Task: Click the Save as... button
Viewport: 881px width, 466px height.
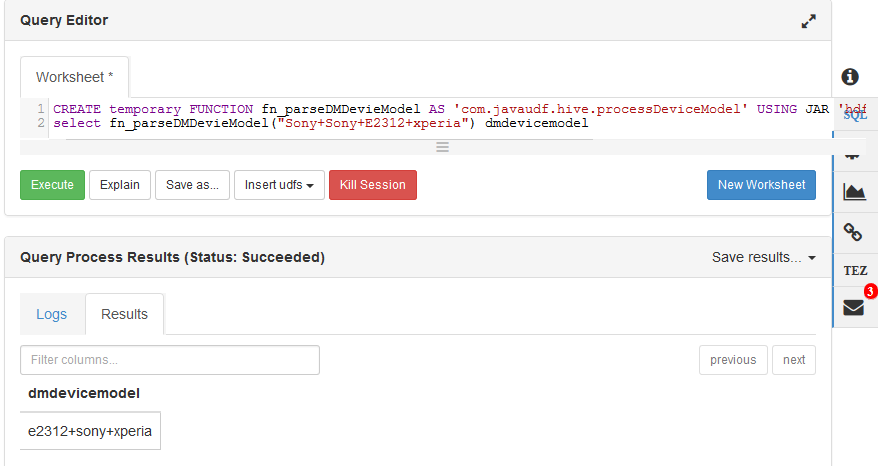Action: click(193, 185)
